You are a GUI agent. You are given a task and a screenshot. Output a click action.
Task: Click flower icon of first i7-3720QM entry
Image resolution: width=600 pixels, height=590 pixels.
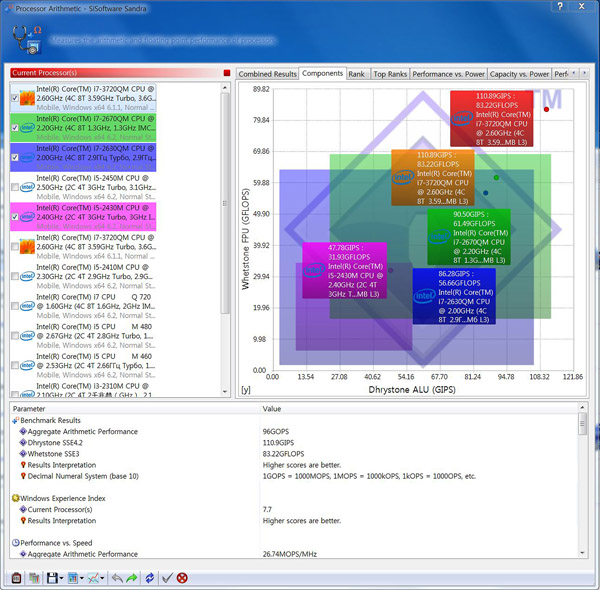(27, 98)
